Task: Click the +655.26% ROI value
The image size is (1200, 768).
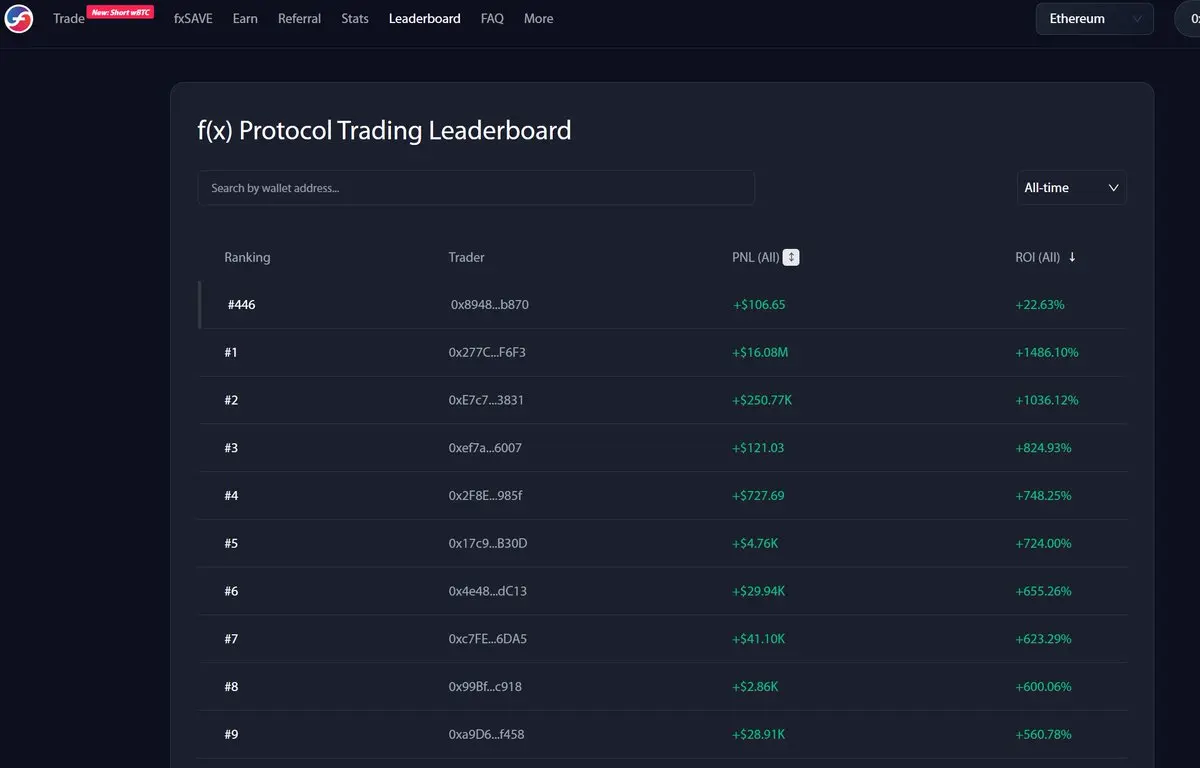Action: [x=1043, y=591]
